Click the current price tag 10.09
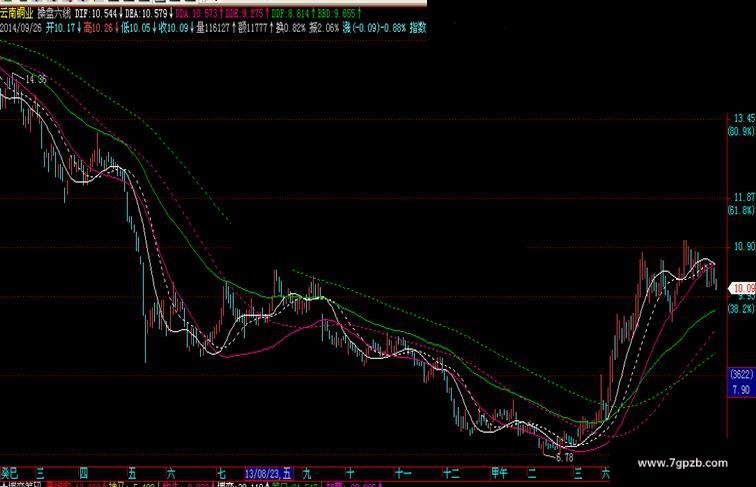756x487 pixels. [743, 288]
